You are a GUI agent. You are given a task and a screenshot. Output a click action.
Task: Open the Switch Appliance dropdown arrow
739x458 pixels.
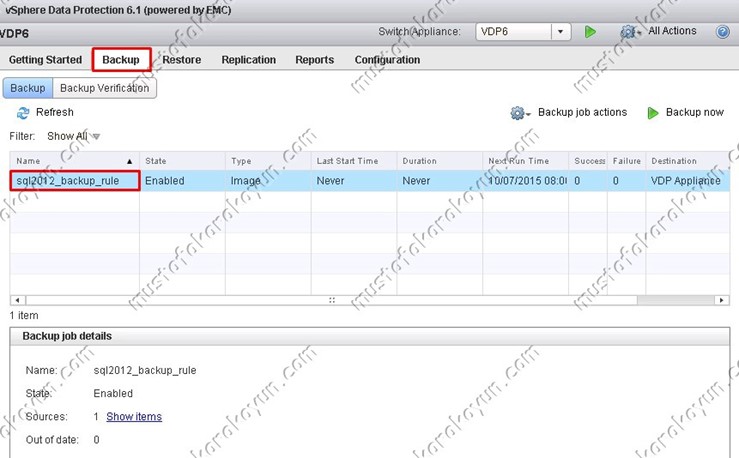pyautogui.click(x=560, y=32)
